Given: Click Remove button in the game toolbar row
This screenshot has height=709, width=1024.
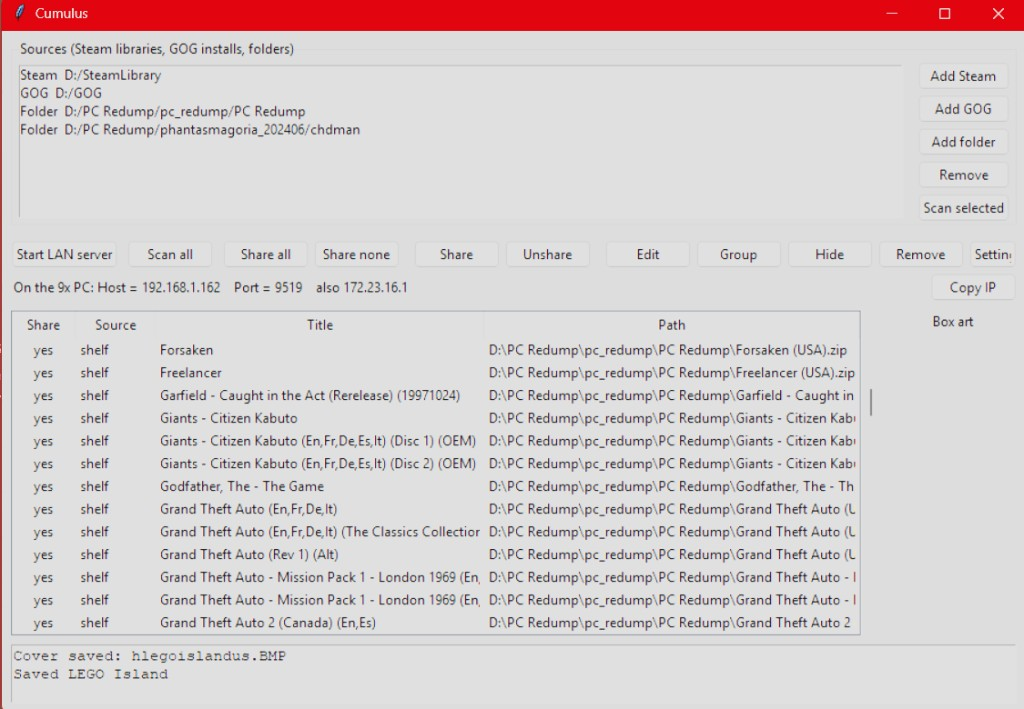Looking at the screenshot, I should (920, 255).
